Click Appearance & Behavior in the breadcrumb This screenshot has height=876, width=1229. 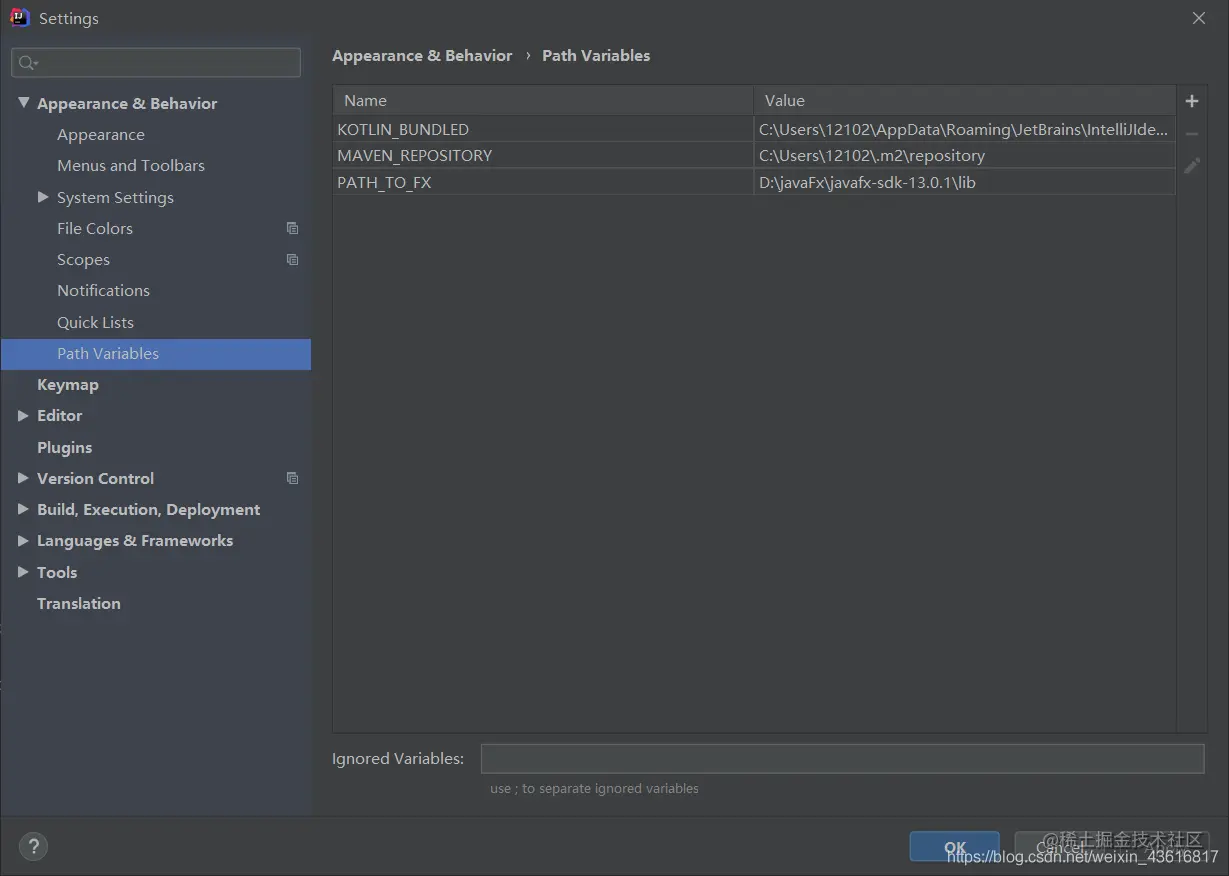pos(422,56)
